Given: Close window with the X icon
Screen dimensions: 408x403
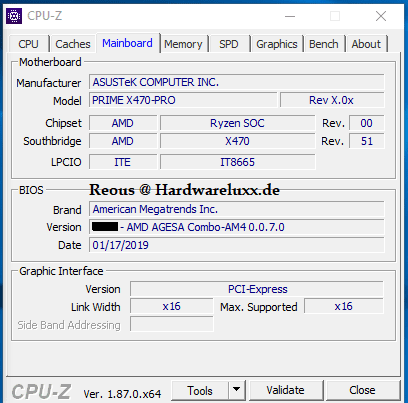Looking at the screenshot, I should click(x=381, y=16).
